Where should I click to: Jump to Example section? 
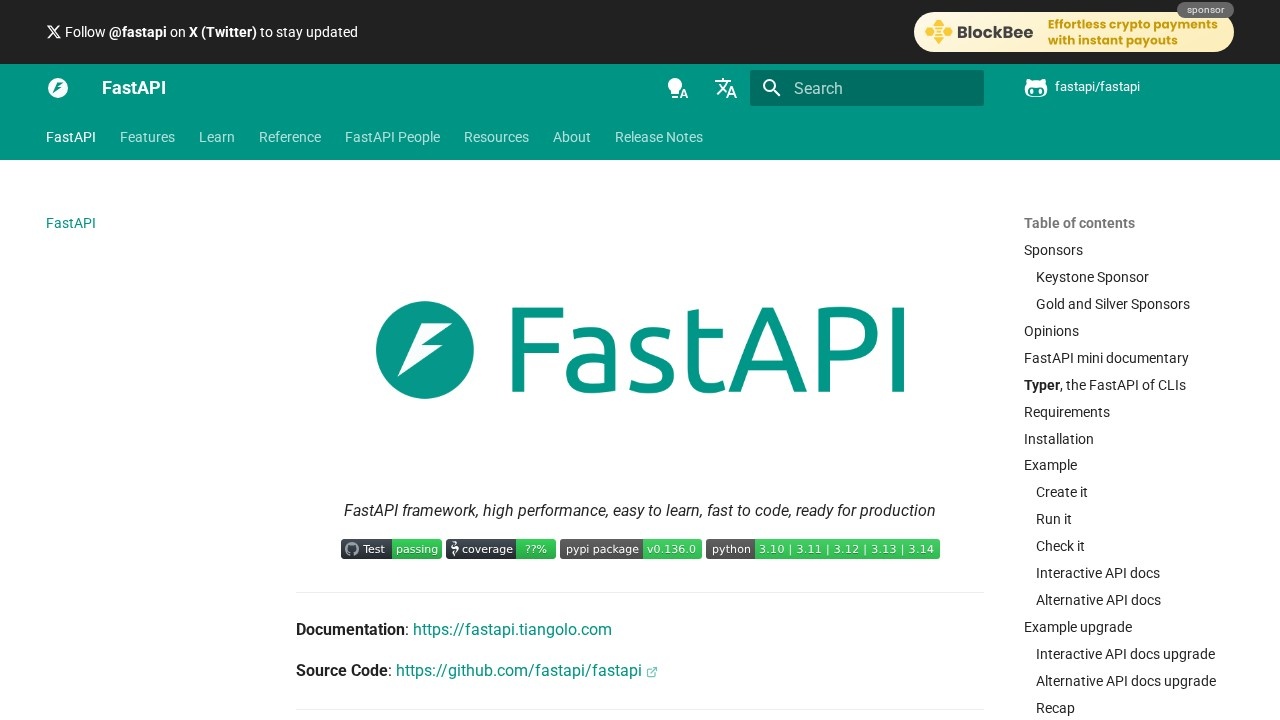tap(1050, 465)
